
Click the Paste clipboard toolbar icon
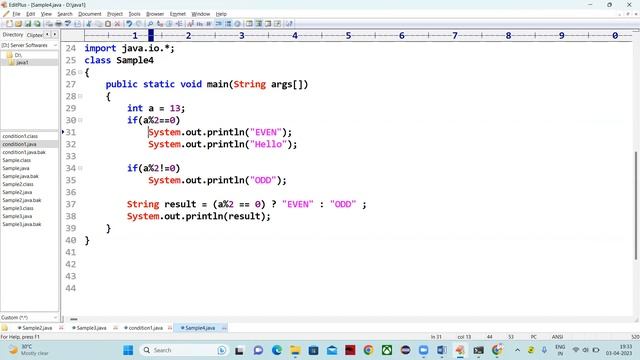pos(108,24)
